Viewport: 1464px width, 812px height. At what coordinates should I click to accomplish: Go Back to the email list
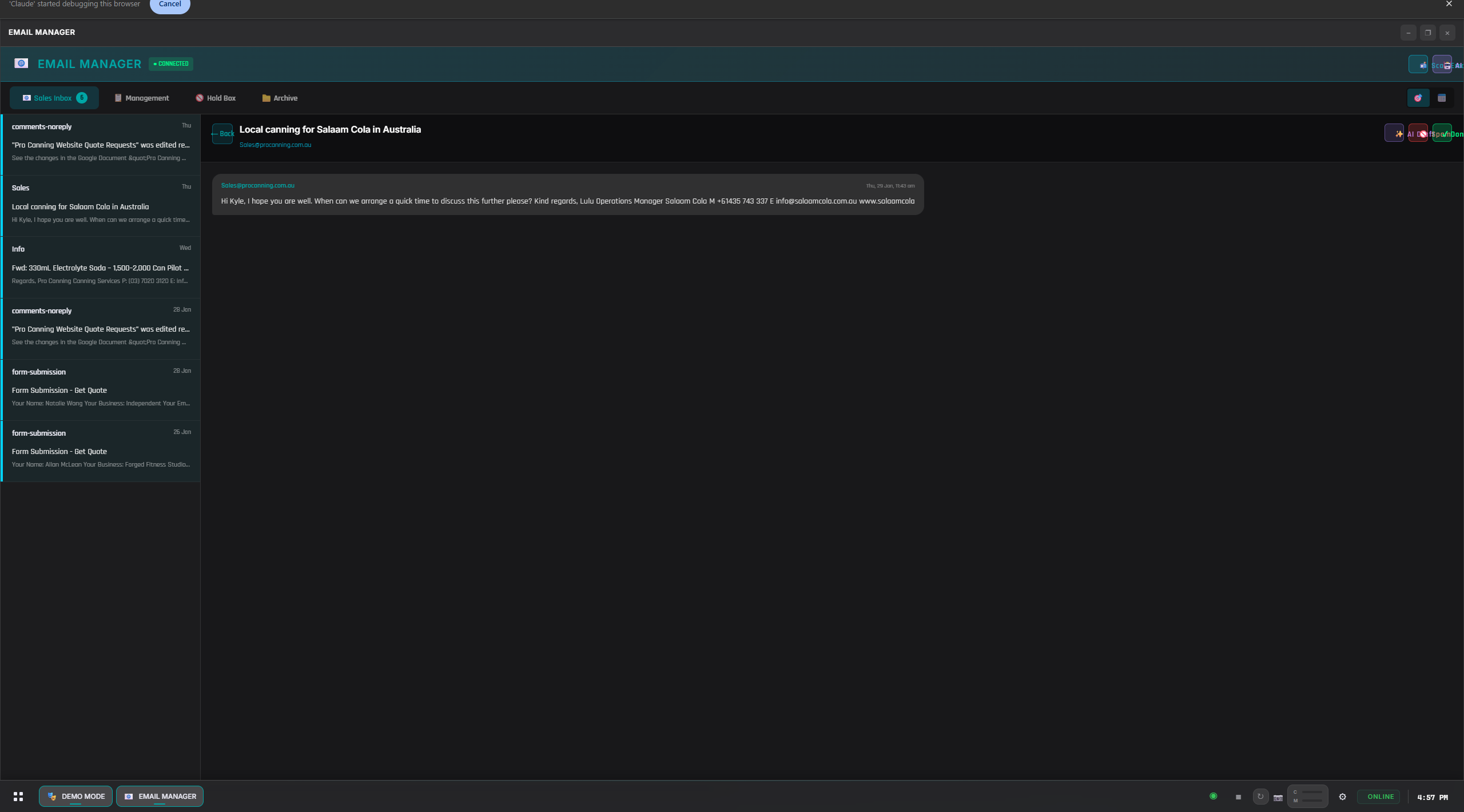222,134
